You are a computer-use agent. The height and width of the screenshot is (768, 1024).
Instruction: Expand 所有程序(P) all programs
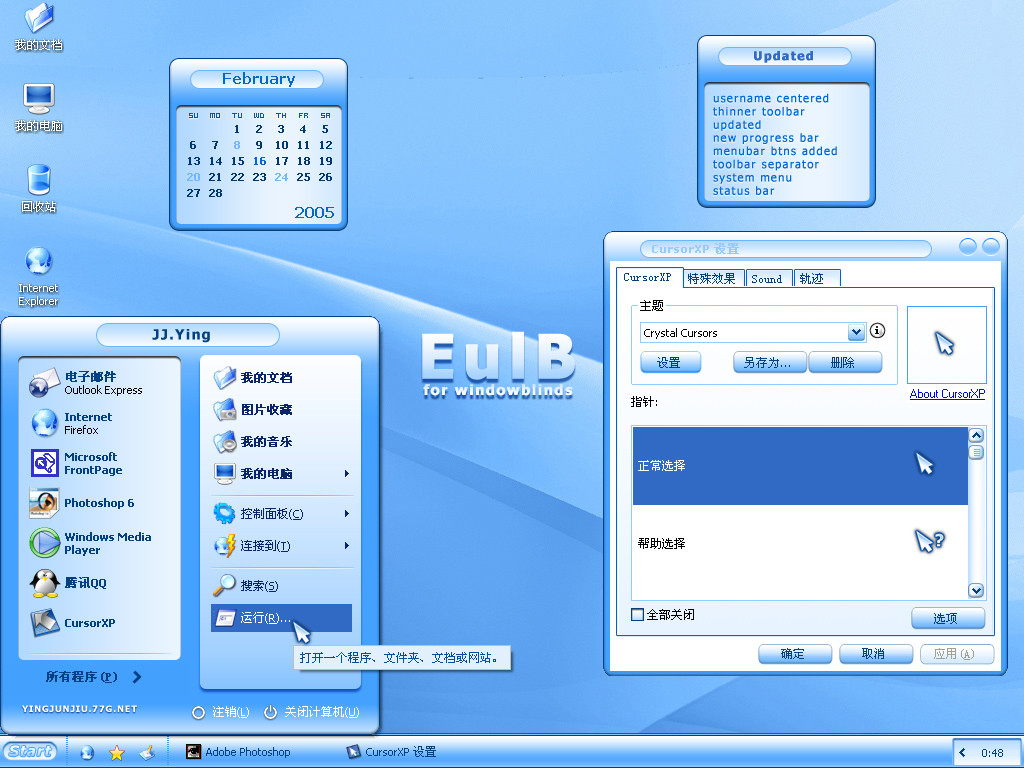point(93,677)
